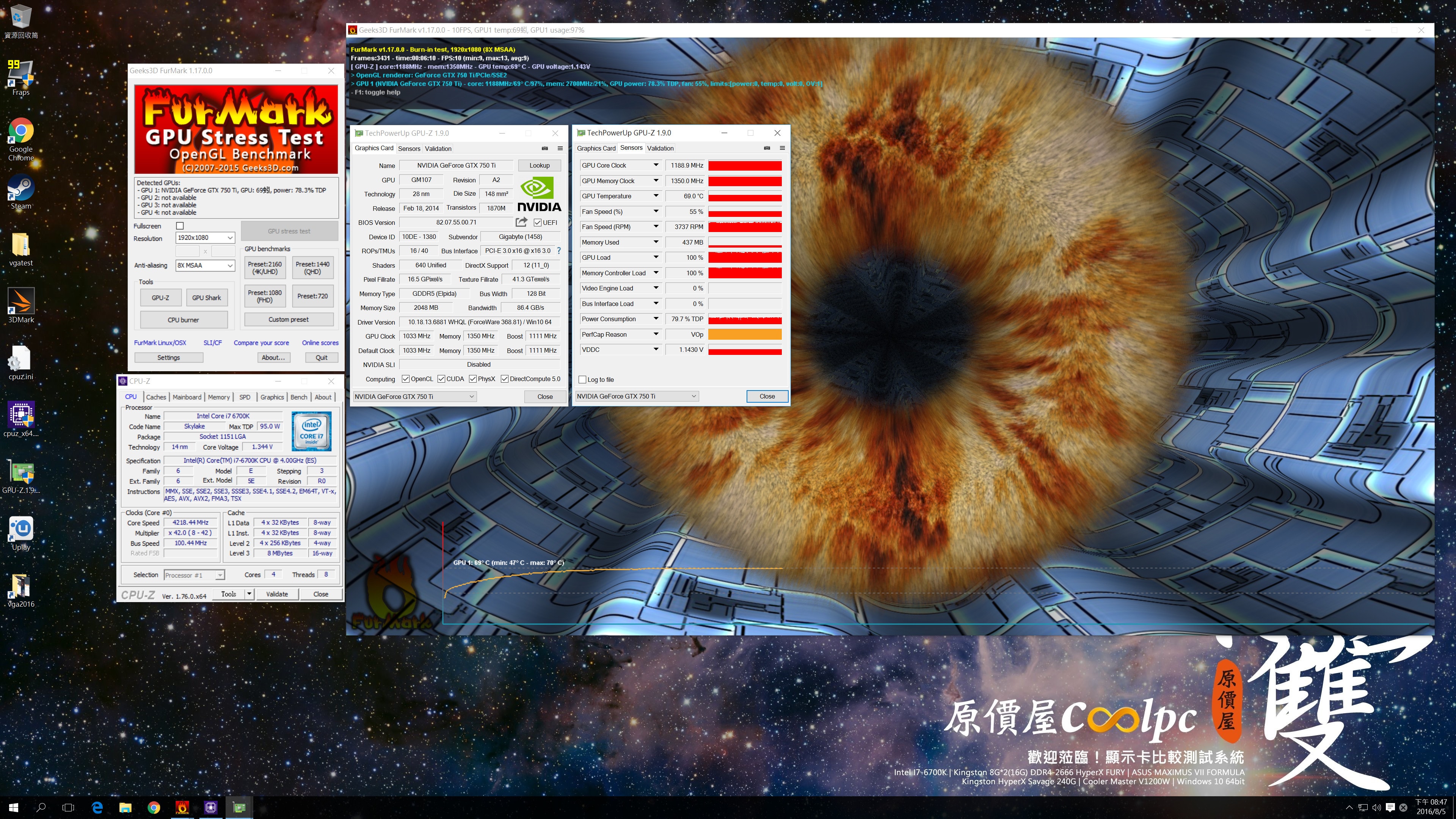Open Compare your score link
1456x819 pixels.
click(261, 343)
